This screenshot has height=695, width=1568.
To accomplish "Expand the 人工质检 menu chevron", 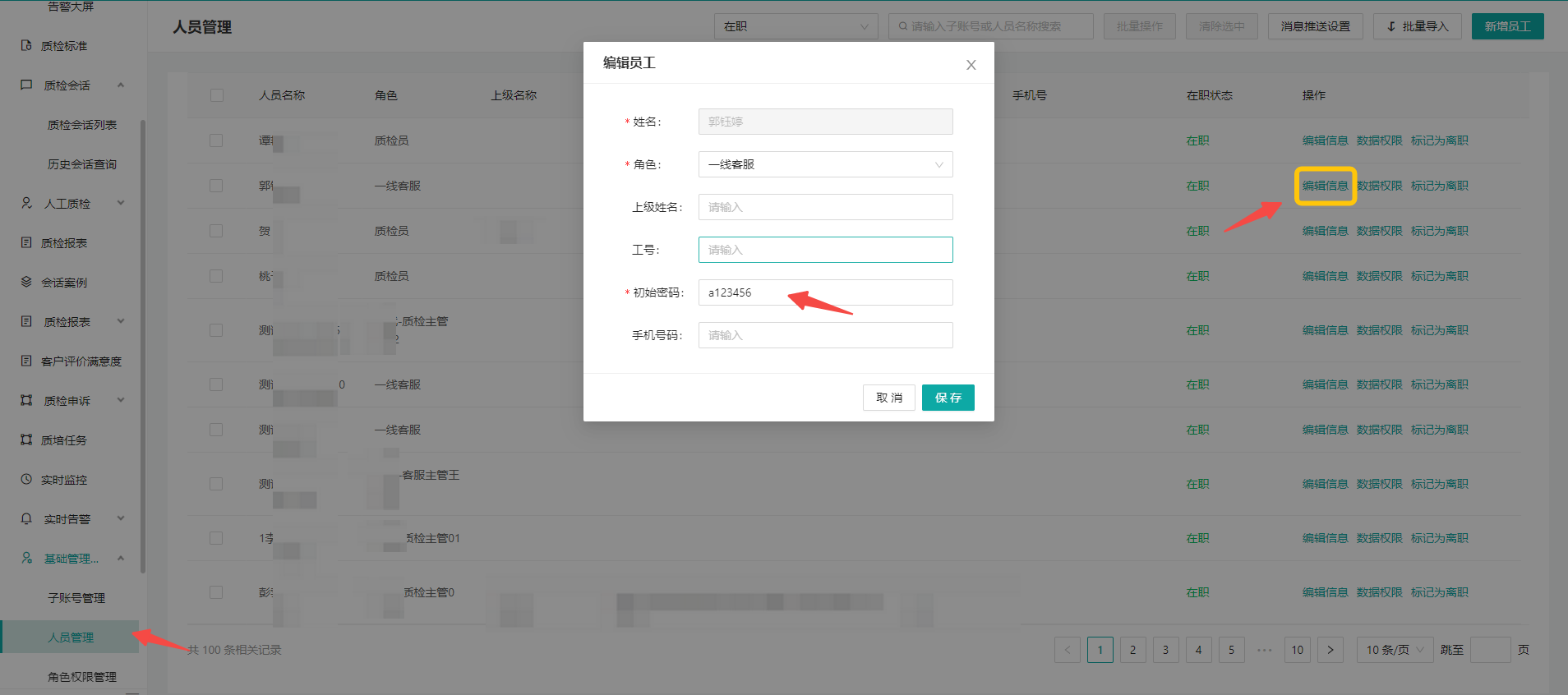I will point(121,203).
